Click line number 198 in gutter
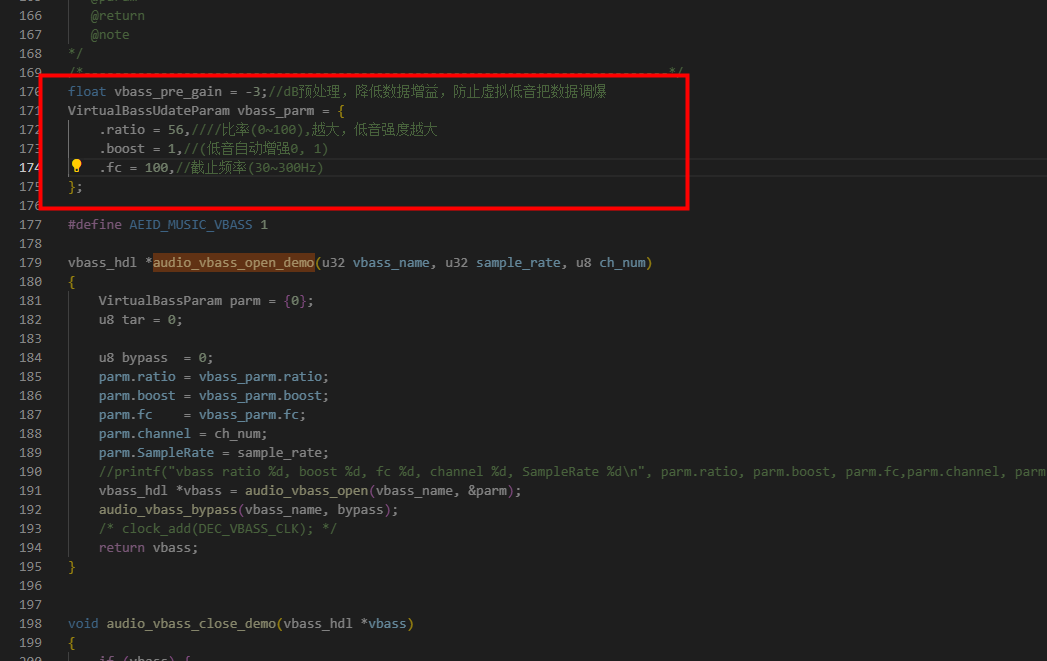Image resolution: width=1047 pixels, height=661 pixels. coord(30,624)
